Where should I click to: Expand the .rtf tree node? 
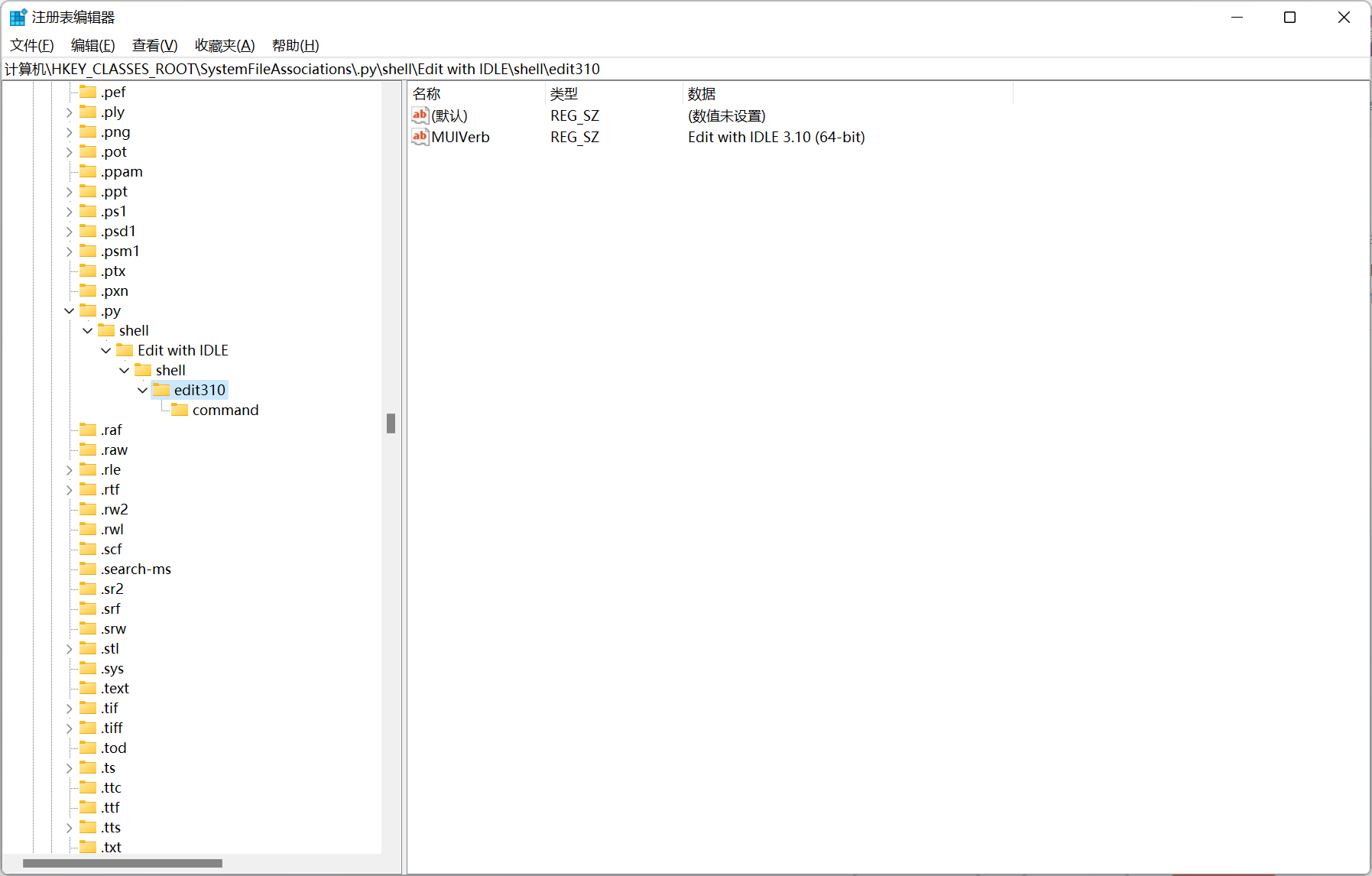coord(70,489)
